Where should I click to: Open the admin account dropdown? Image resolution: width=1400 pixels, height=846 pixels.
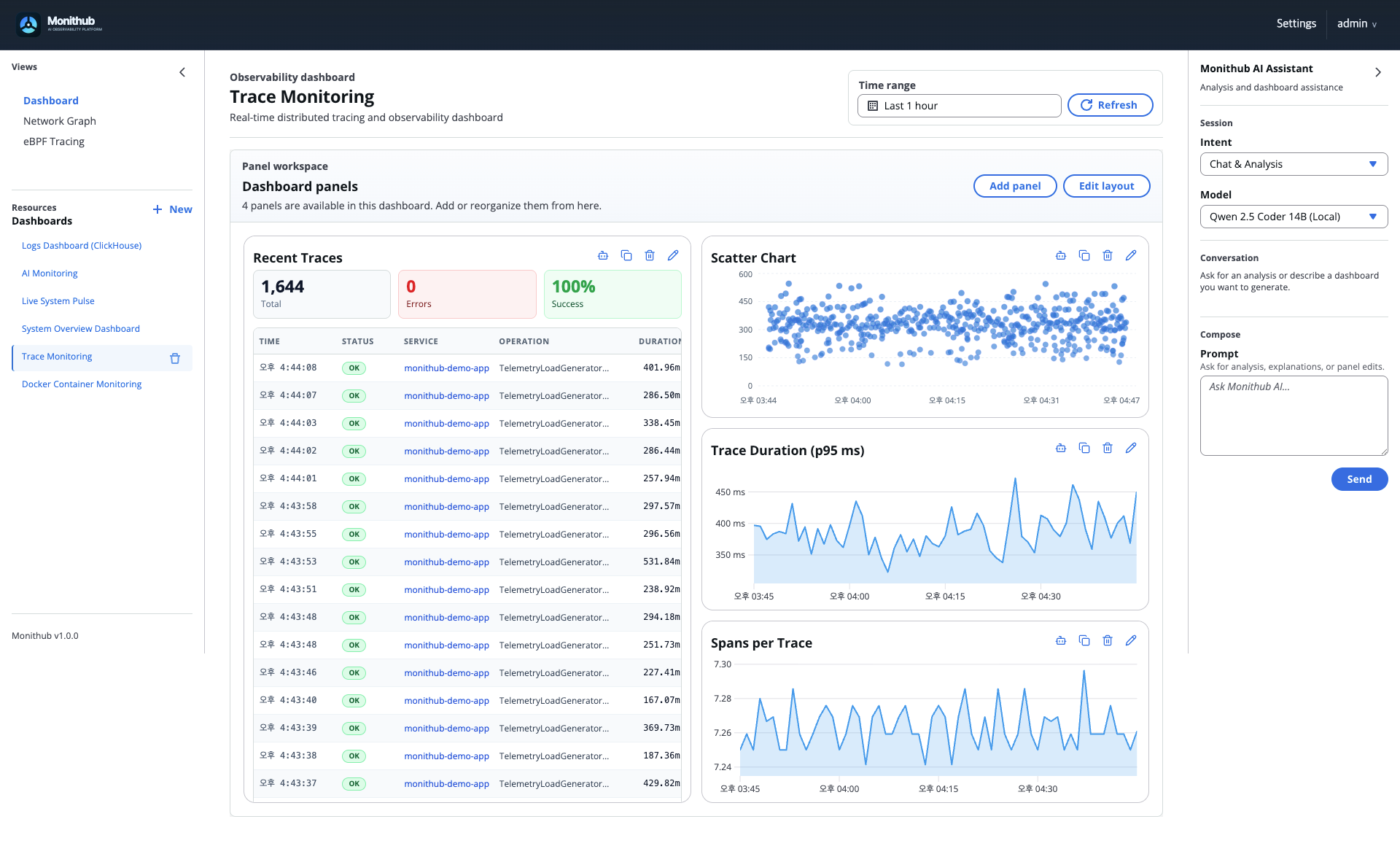[x=1356, y=23]
